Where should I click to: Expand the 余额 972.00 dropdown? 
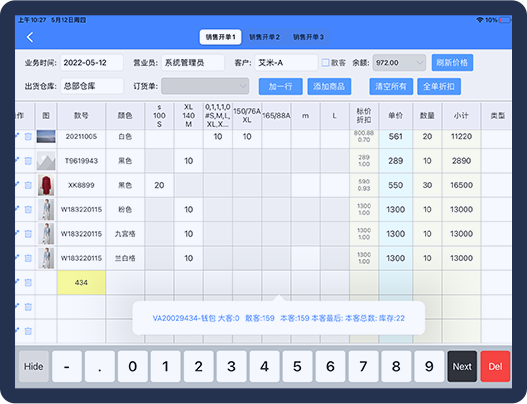399,63
